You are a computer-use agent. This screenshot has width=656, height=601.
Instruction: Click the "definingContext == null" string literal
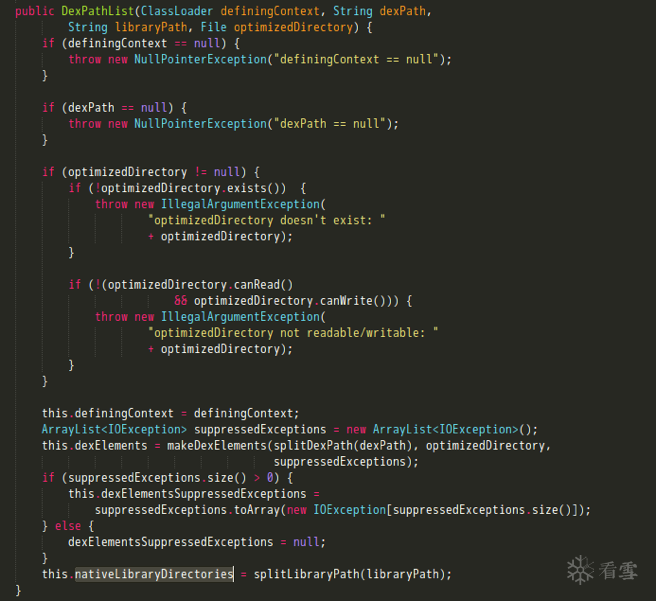point(356,59)
